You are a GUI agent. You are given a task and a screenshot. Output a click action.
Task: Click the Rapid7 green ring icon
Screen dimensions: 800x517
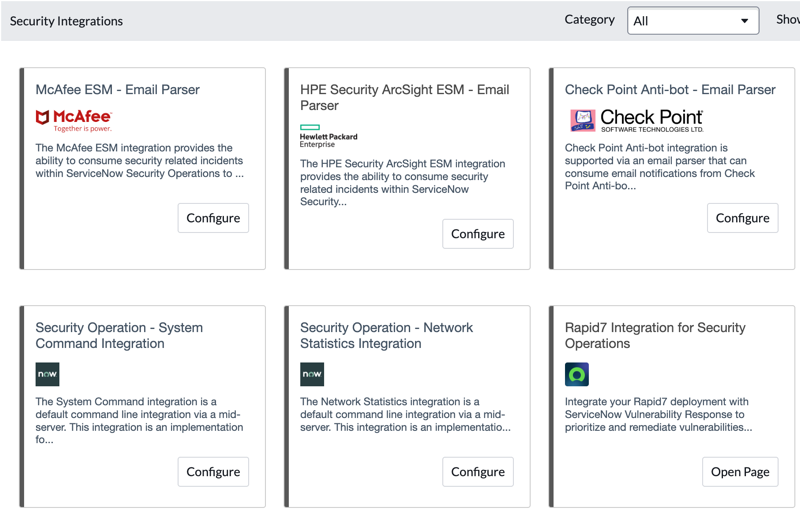(x=577, y=374)
